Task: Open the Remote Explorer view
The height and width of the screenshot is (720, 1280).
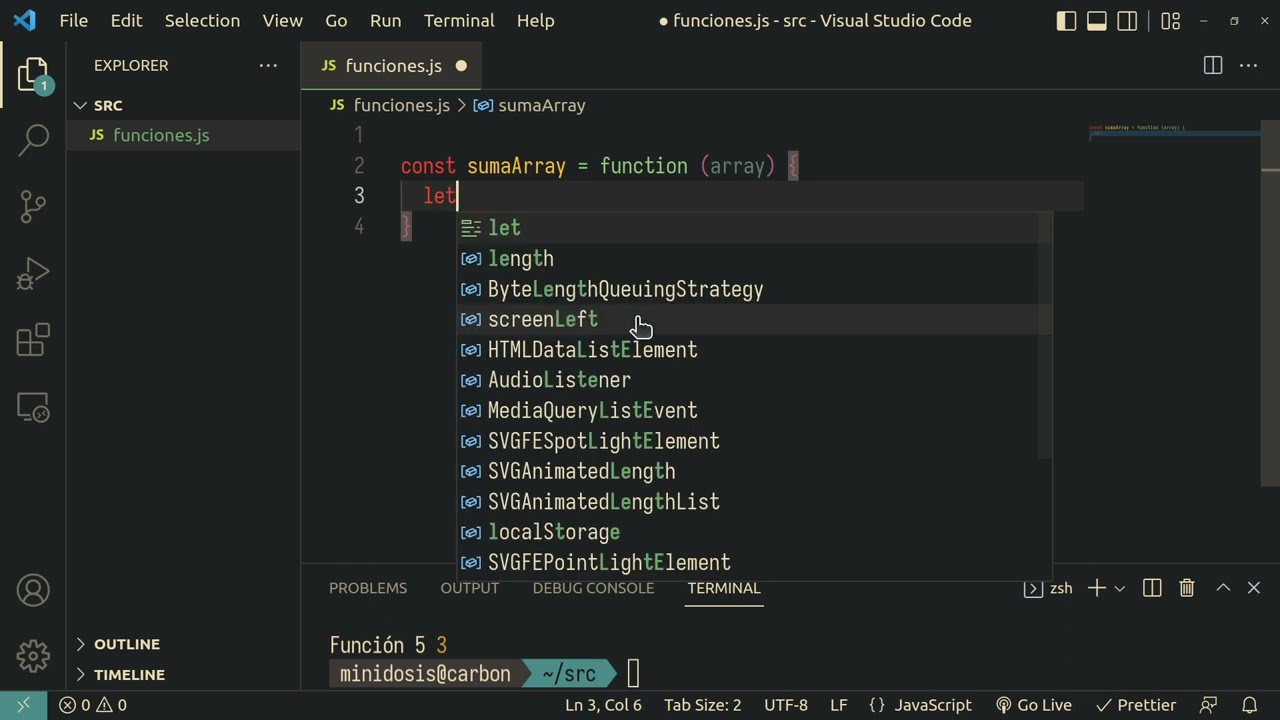Action: [33, 407]
